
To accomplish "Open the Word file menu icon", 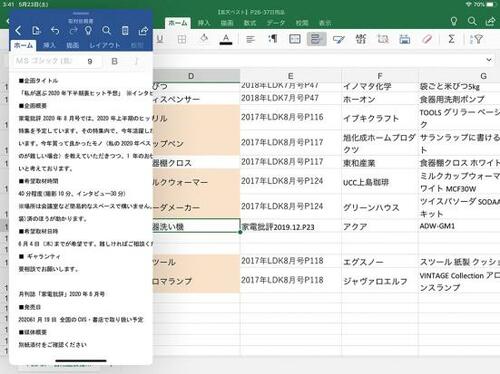I will click(x=36, y=31).
